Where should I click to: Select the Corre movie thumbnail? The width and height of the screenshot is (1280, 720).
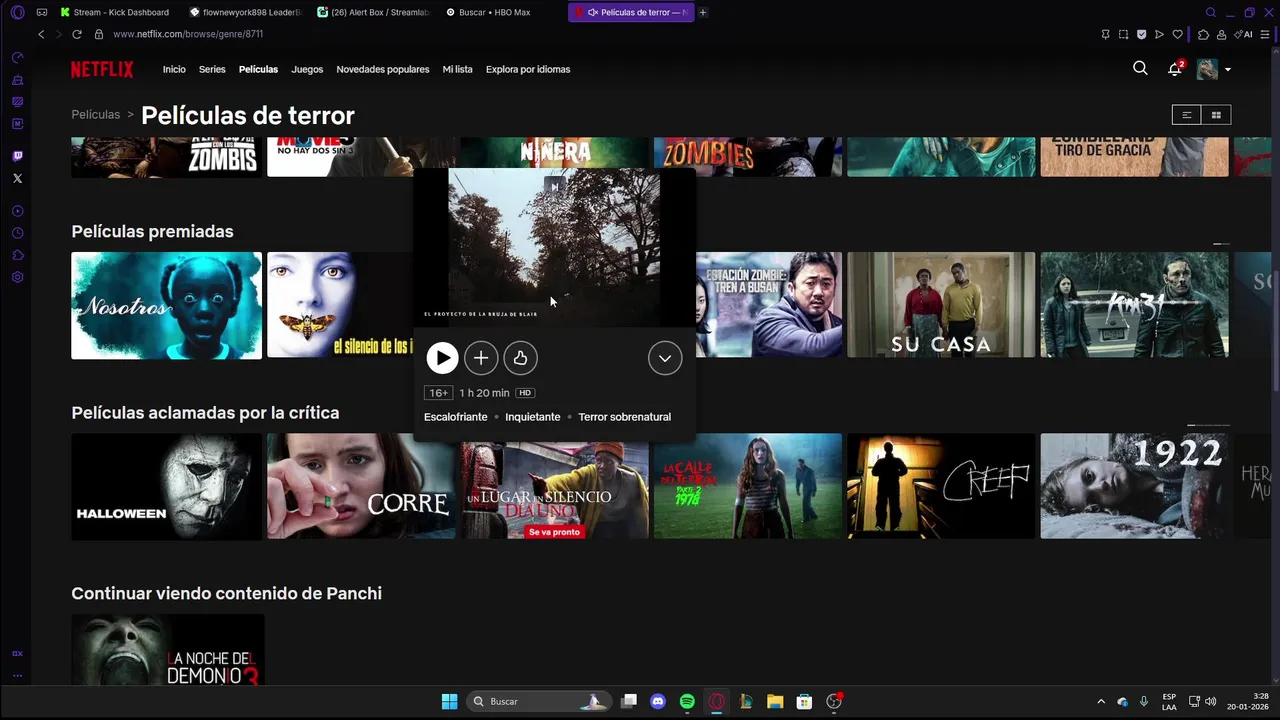pyautogui.click(x=361, y=486)
